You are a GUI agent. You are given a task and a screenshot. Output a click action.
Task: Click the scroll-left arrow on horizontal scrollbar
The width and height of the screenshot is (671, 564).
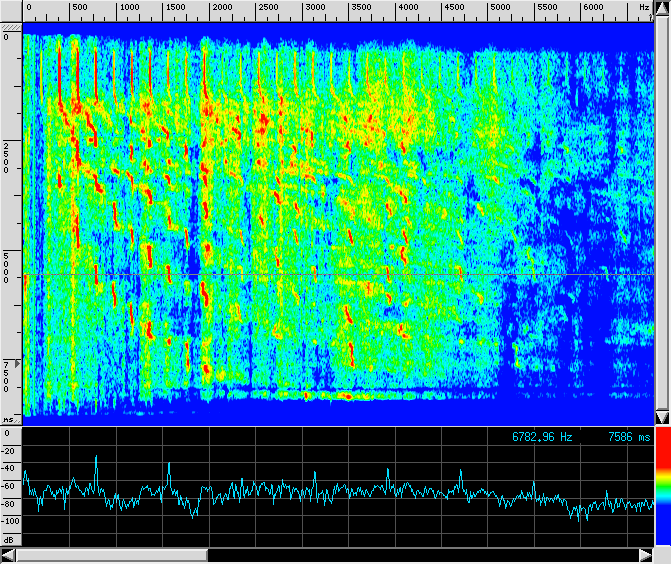pyautogui.click(x=8, y=555)
